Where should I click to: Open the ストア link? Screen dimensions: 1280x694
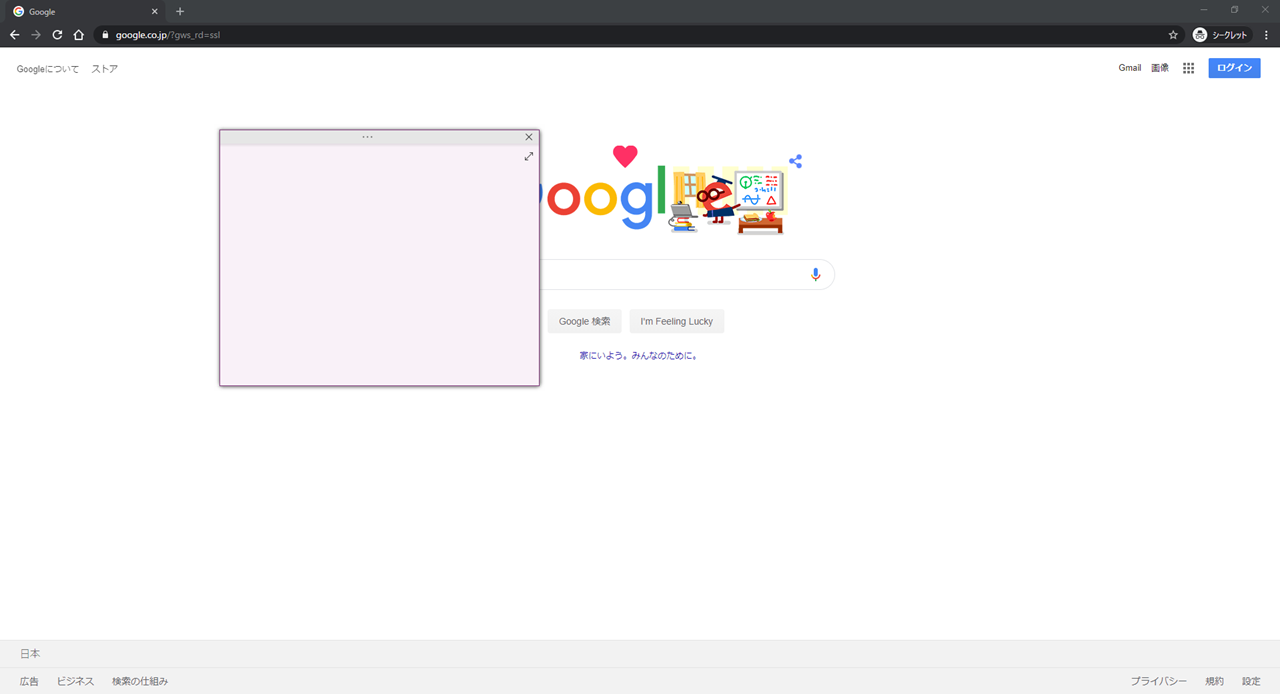click(x=105, y=69)
